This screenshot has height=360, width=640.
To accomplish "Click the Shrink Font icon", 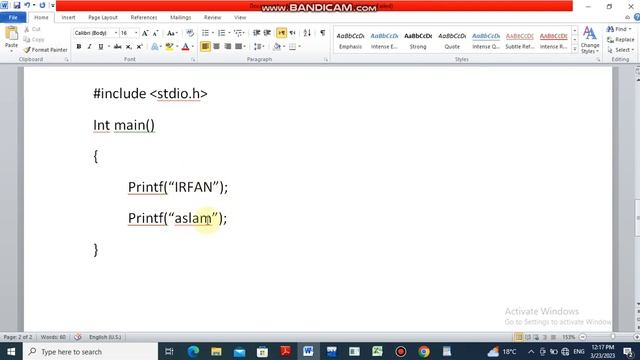I will point(156,33).
